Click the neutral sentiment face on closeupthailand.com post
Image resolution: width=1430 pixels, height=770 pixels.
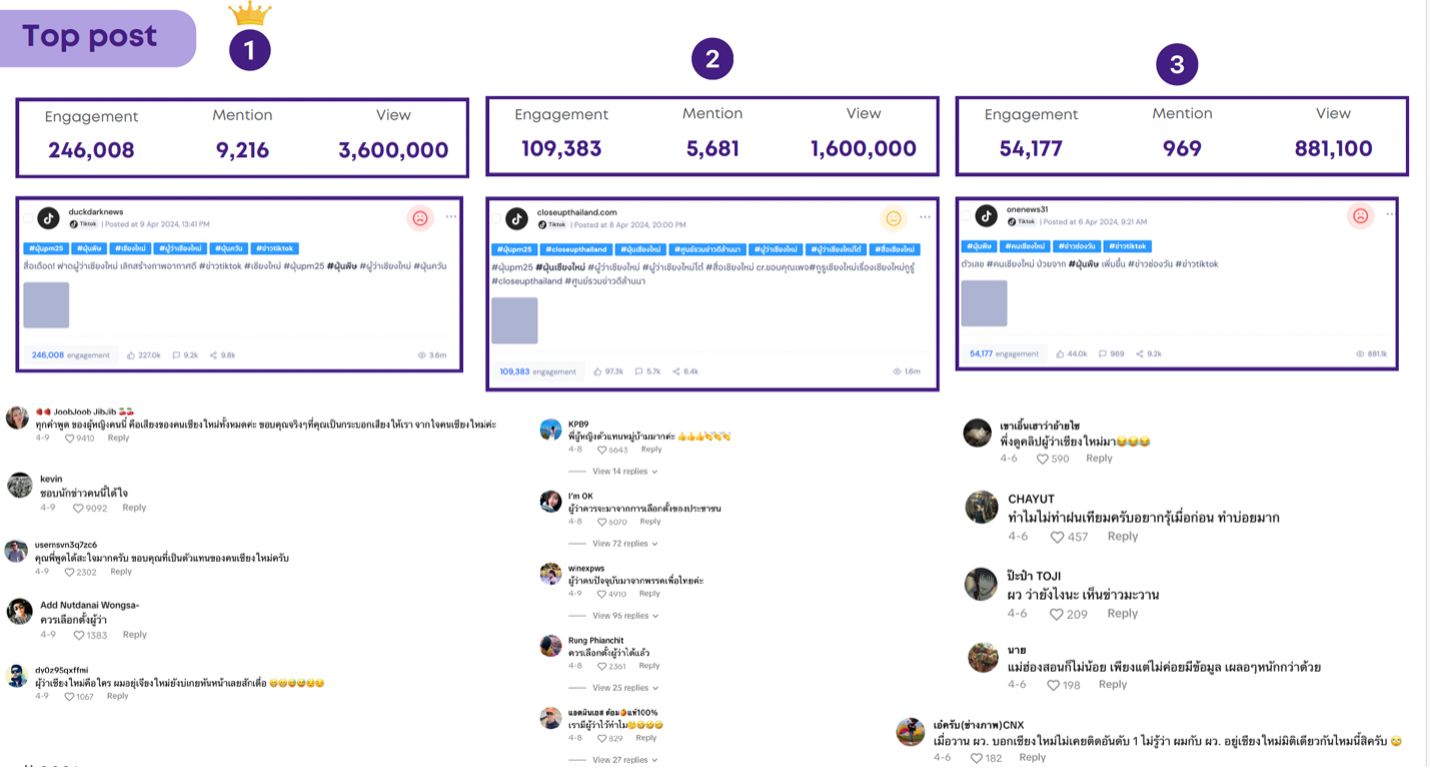point(893,219)
